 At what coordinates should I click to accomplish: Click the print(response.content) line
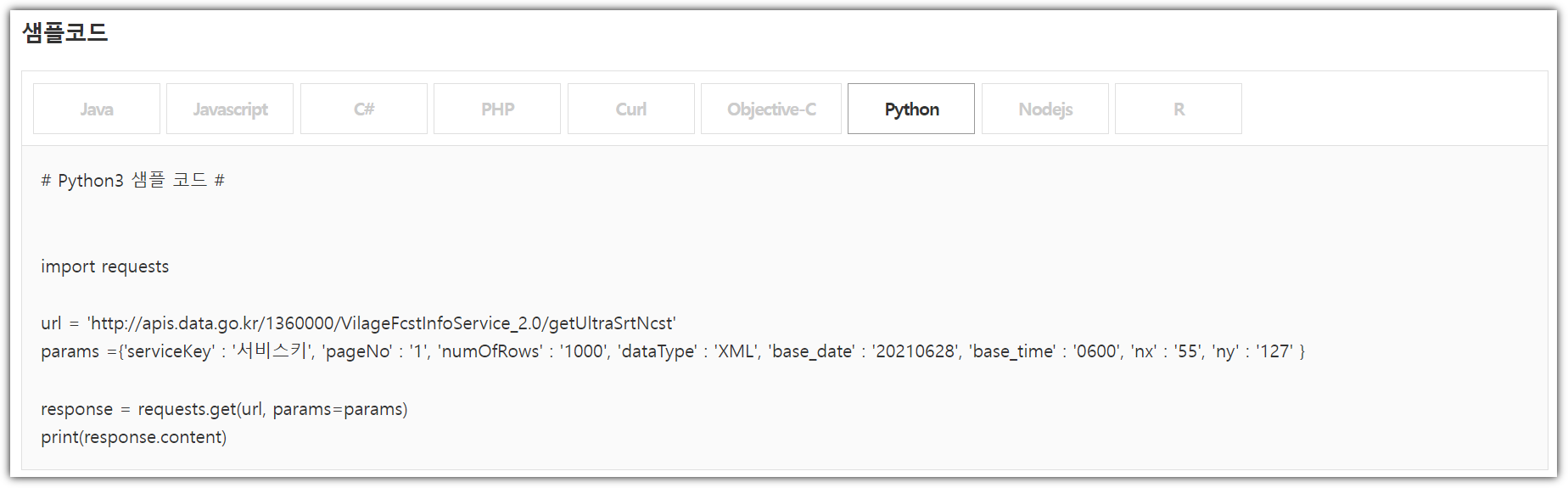tap(134, 437)
